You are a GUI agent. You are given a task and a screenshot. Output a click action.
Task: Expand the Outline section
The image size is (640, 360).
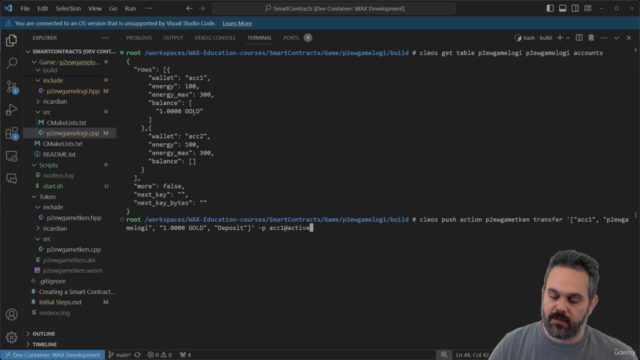[x=70, y=333]
